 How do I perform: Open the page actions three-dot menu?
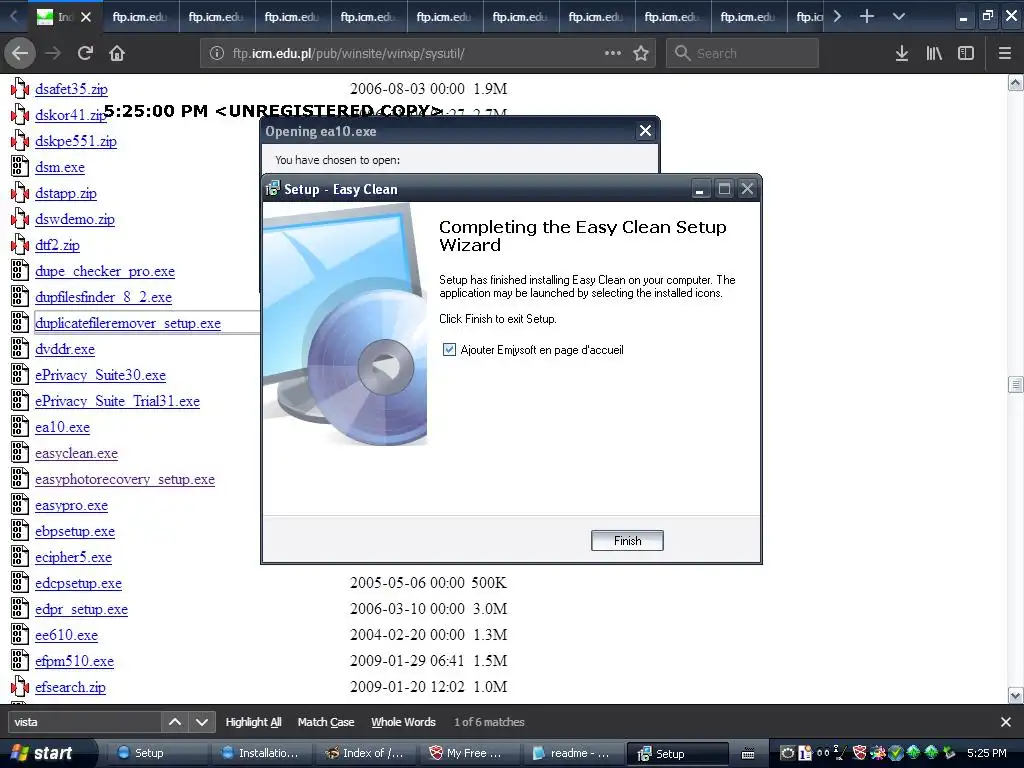613,53
